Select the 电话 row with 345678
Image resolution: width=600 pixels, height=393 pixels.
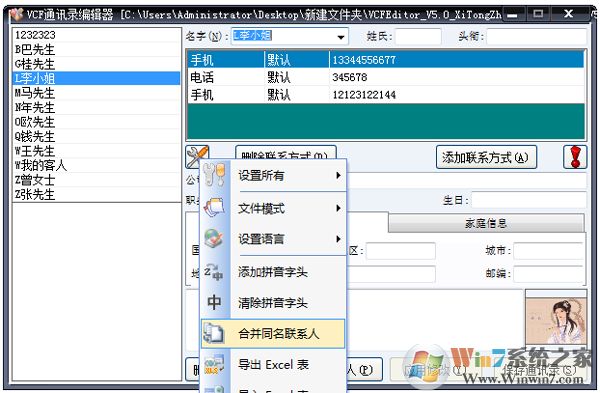(x=386, y=77)
